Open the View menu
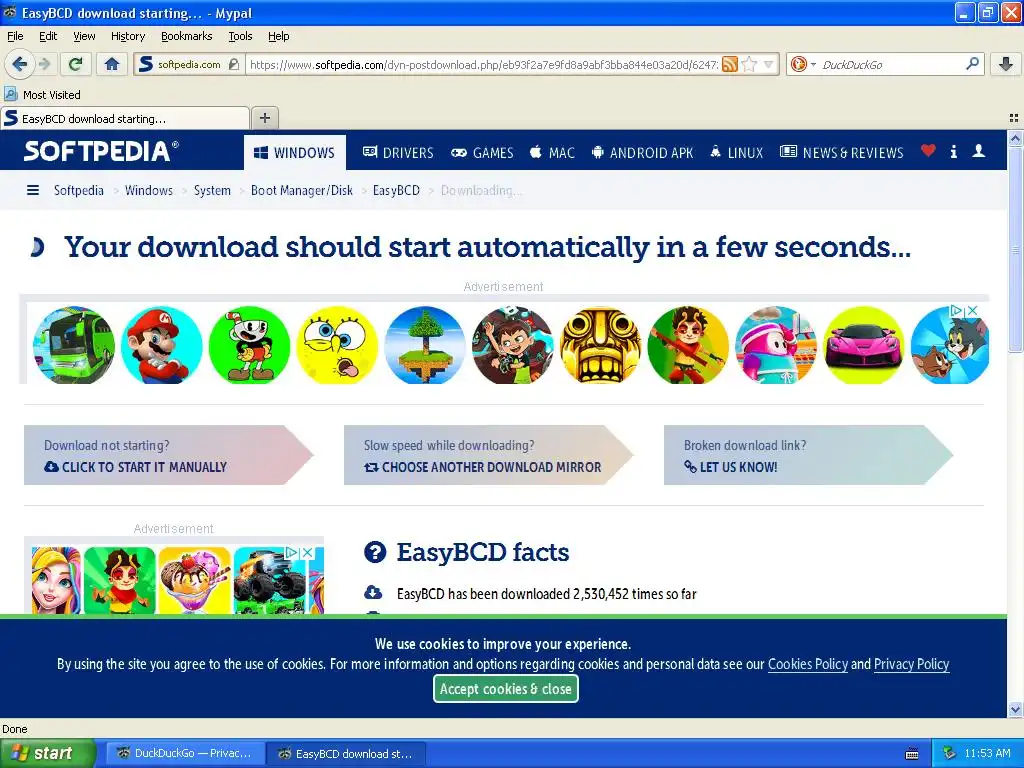1024x768 pixels. coord(84,36)
